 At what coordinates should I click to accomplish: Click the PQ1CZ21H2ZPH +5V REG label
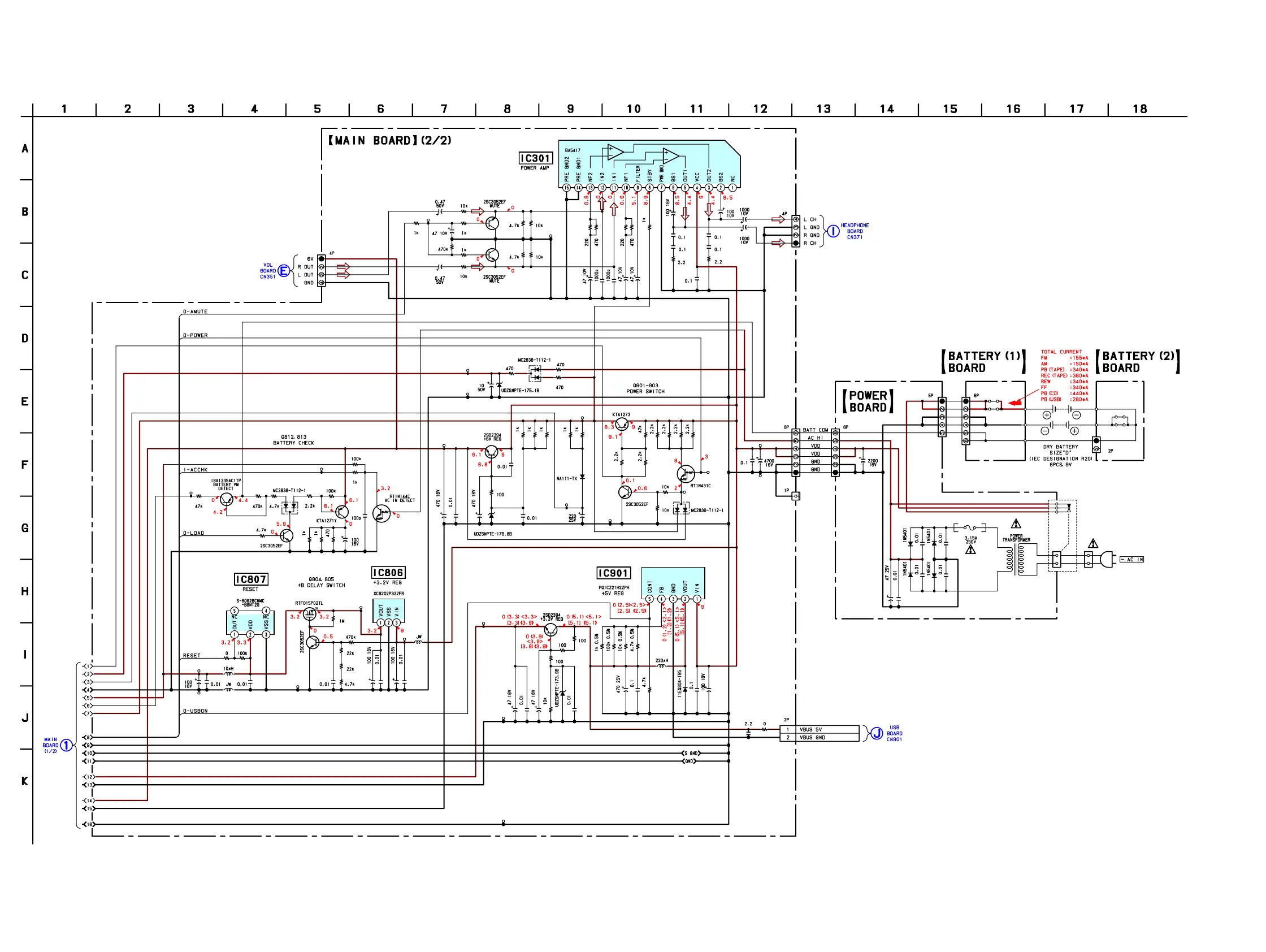pos(614,590)
